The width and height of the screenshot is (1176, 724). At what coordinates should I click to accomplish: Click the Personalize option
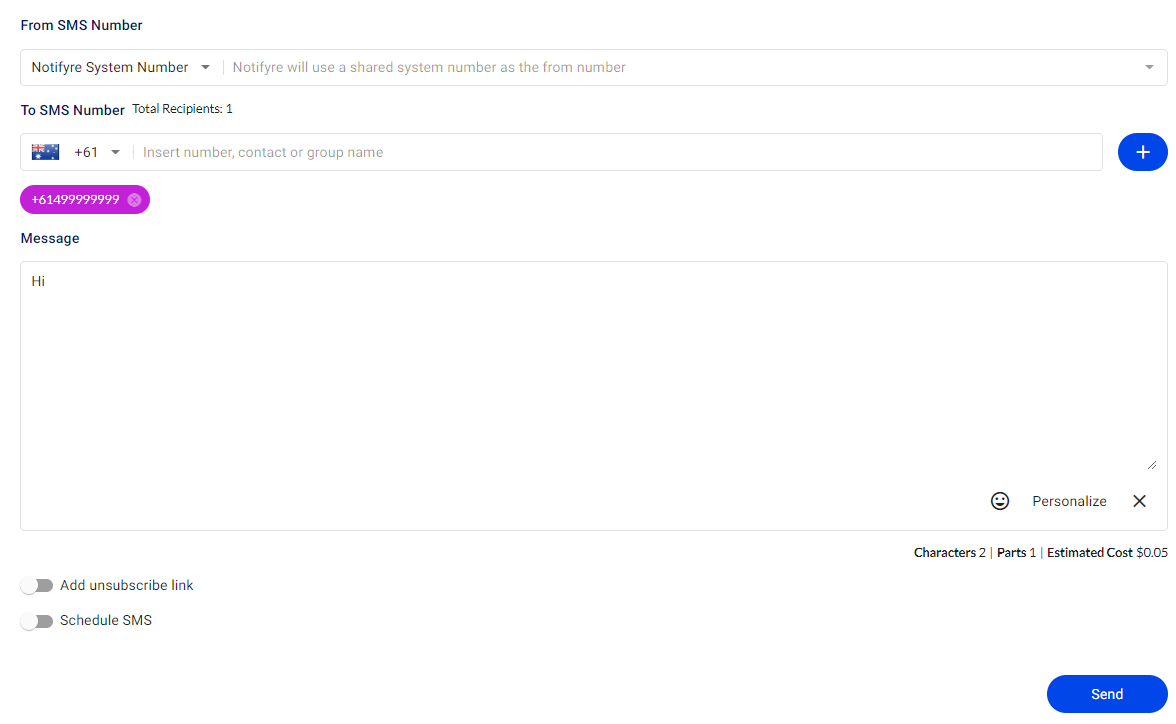(x=1069, y=501)
